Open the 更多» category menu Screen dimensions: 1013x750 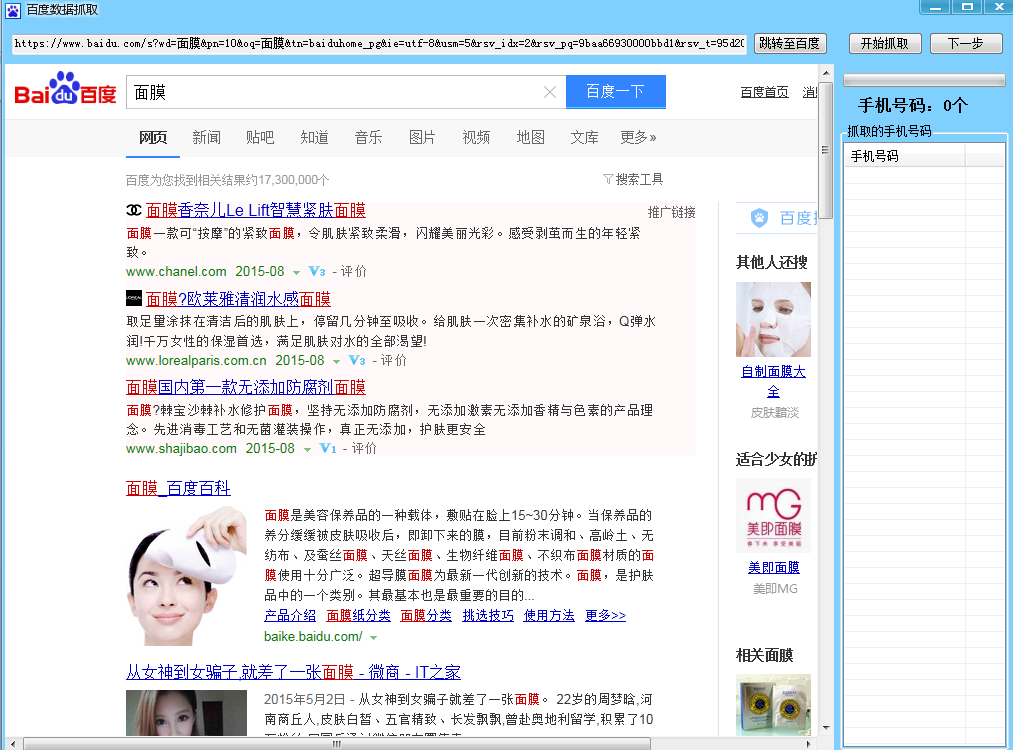(x=638, y=137)
